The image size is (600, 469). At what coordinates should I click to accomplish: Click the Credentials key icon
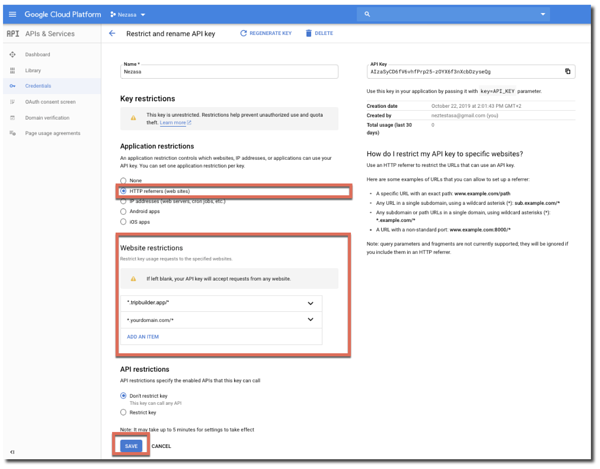12,86
